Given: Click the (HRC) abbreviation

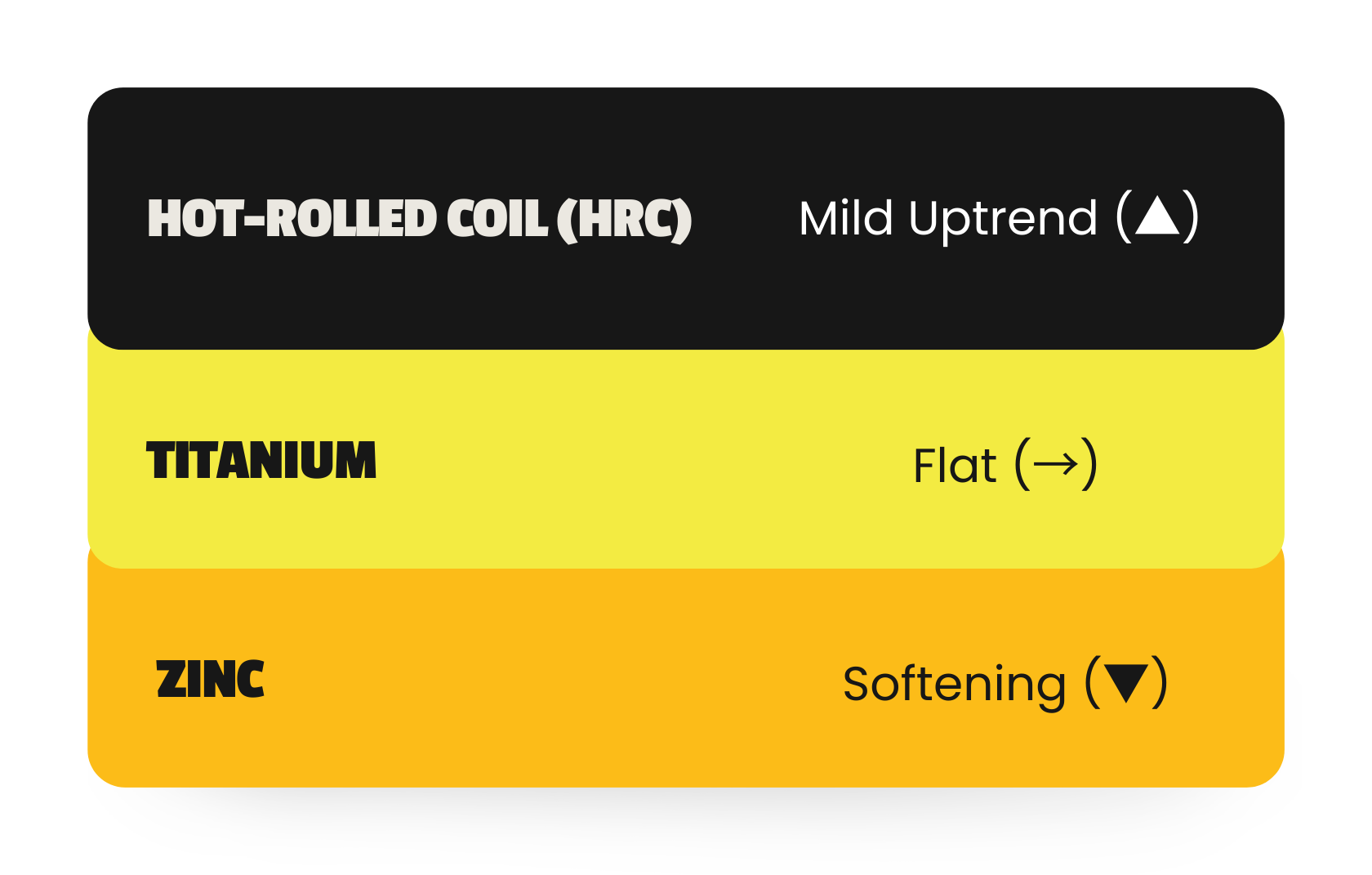Looking at the screenshot, I should click(624, 219).
